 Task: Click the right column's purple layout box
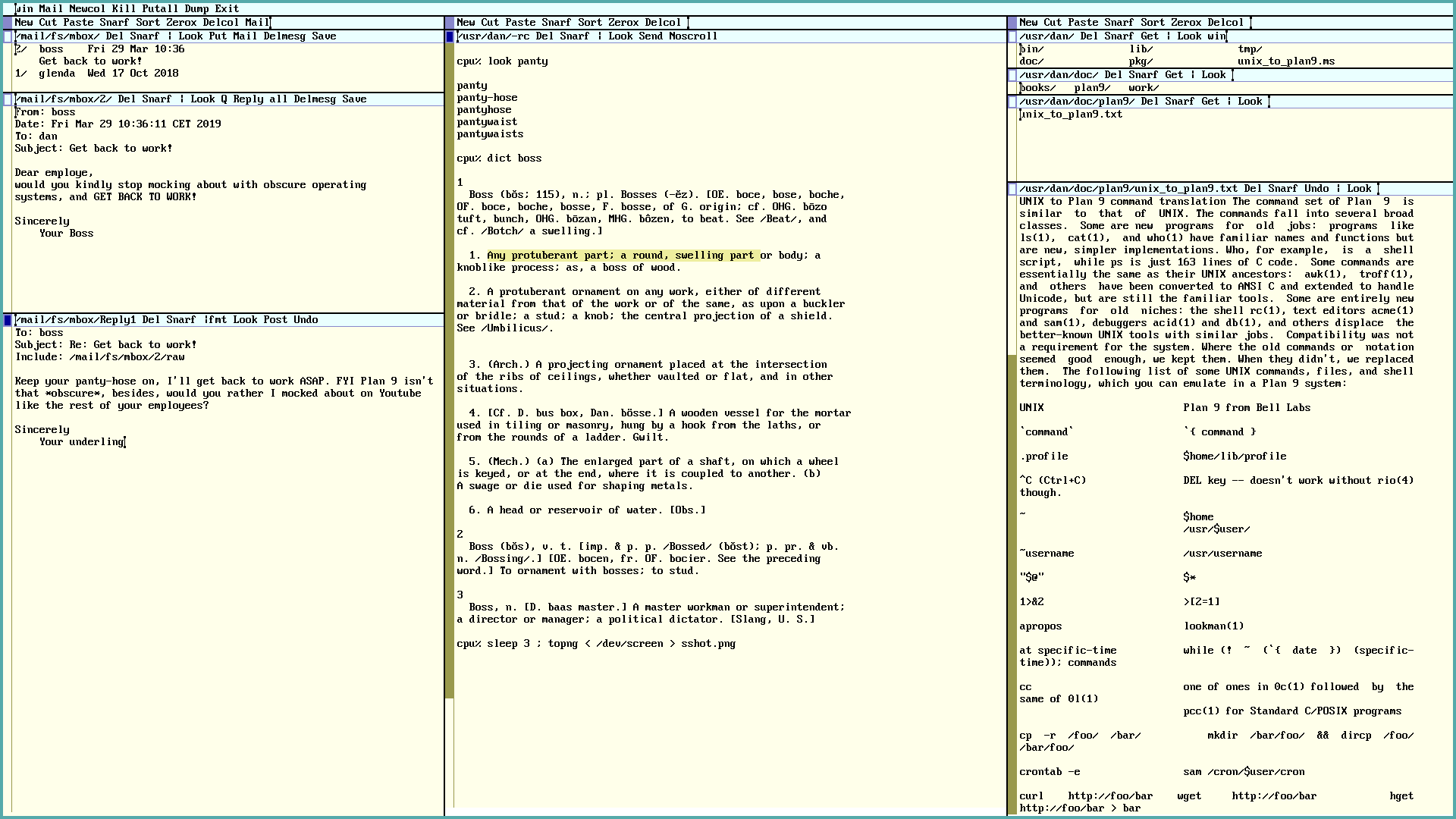(x=1012, y=23)
